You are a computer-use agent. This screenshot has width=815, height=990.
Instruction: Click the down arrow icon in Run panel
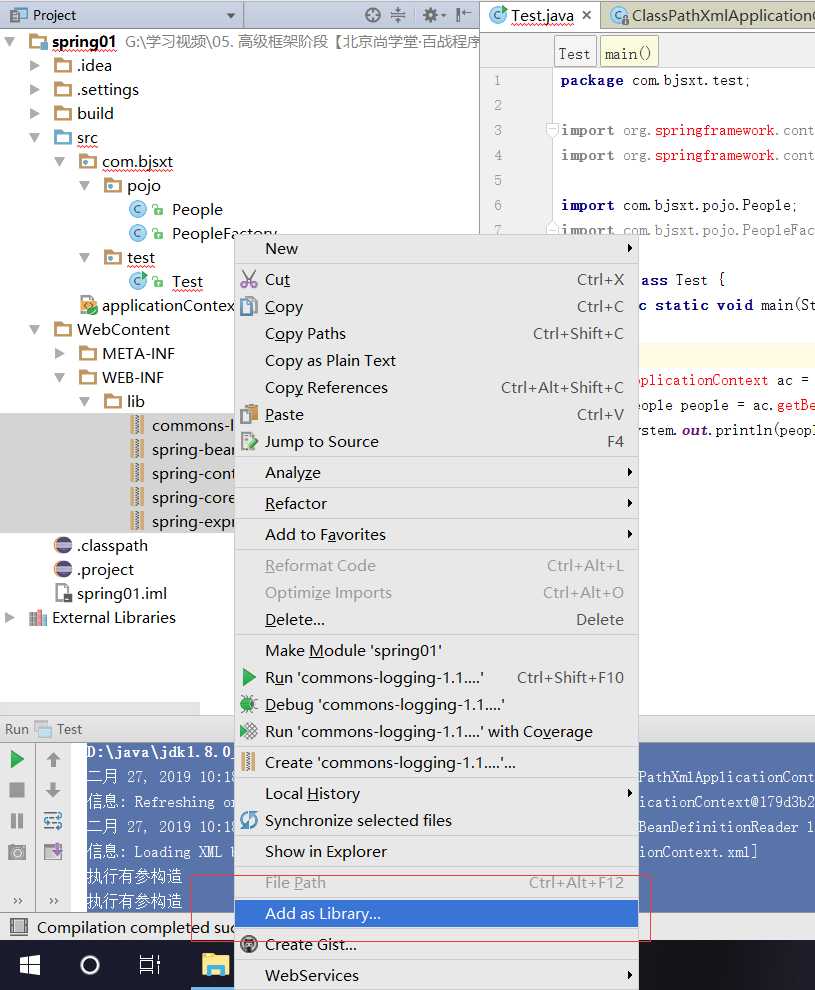pyautogui.click(x=53, y=790)
